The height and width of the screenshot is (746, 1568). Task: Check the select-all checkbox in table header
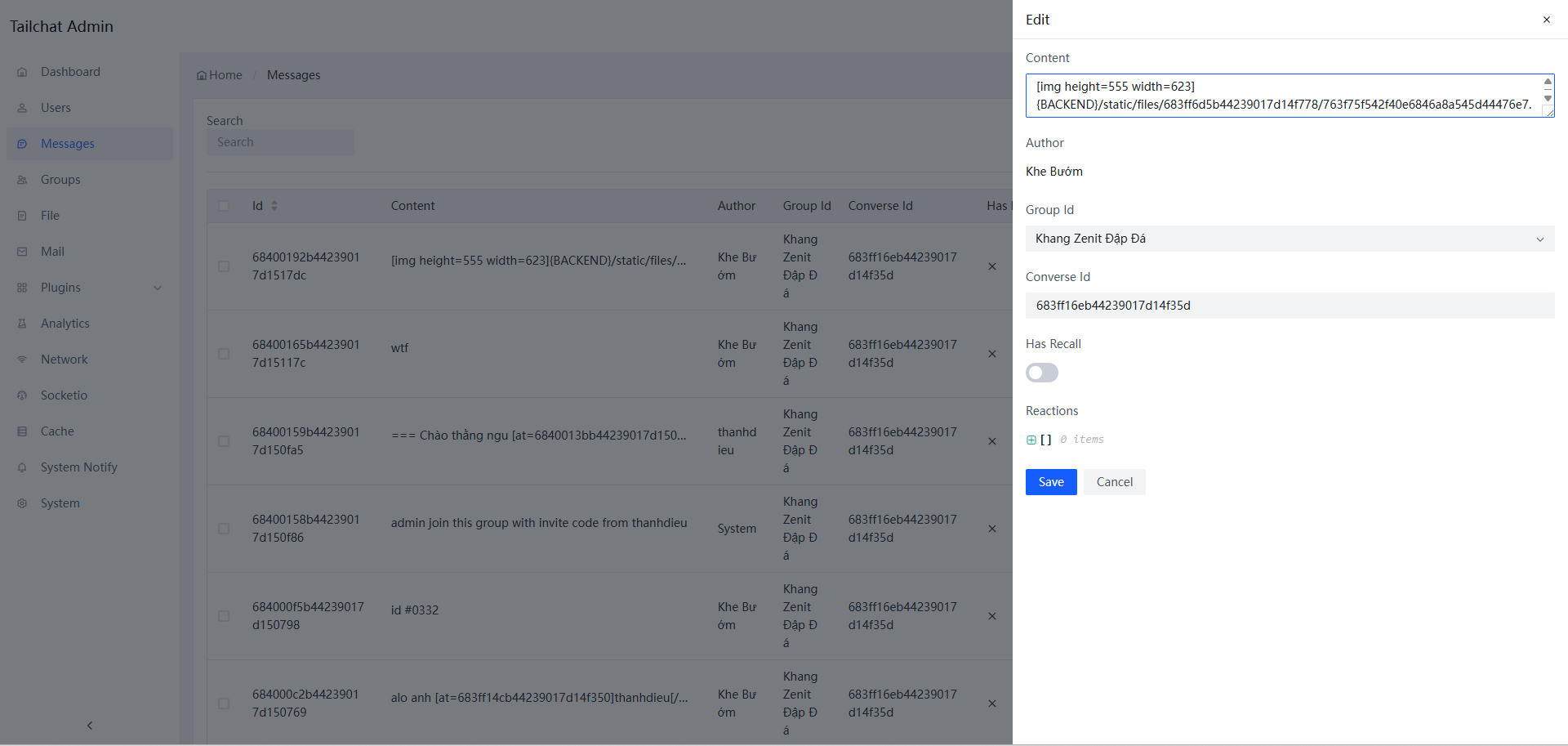(224, 206)
